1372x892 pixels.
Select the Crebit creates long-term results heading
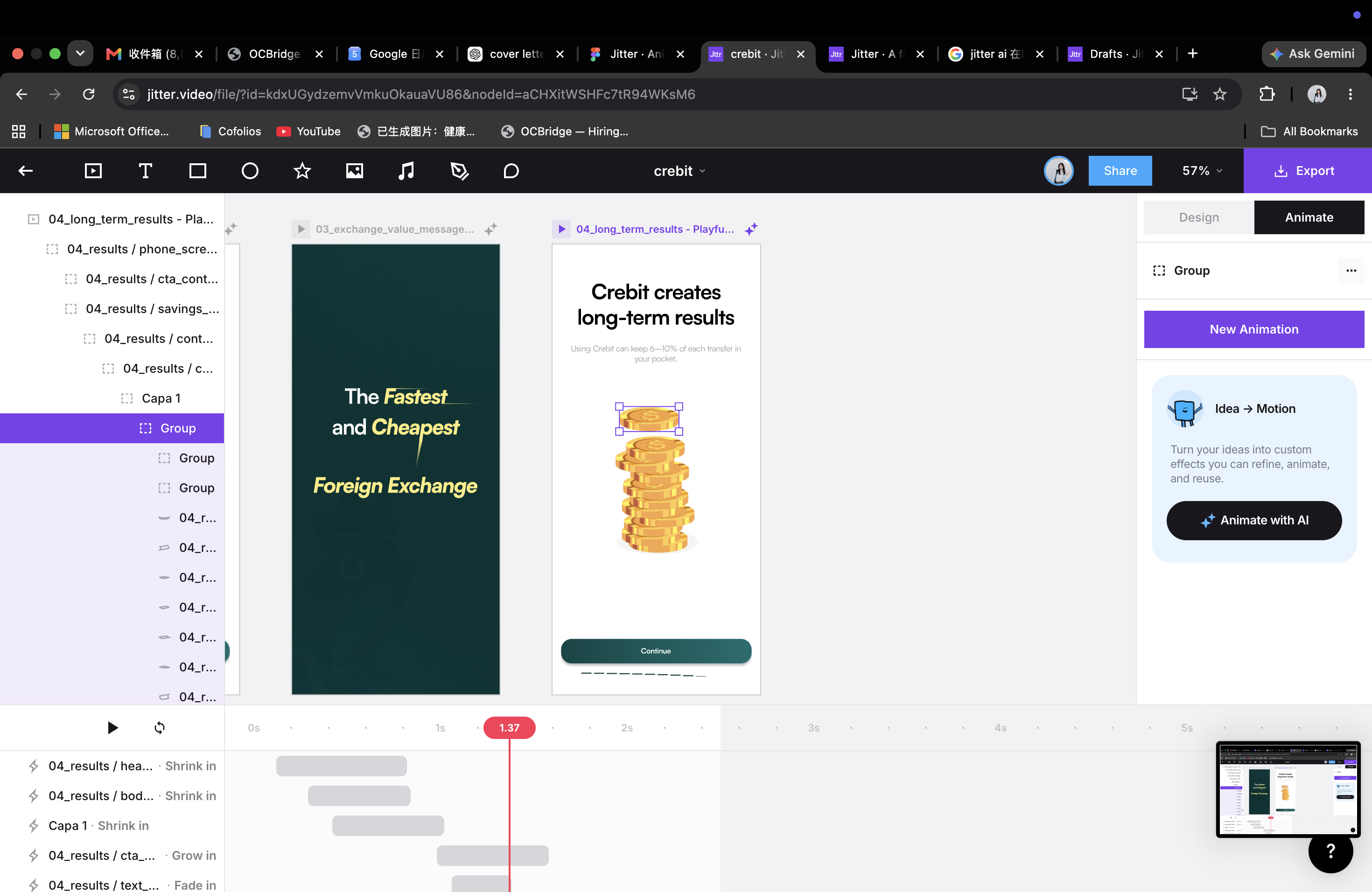(x=656, y=304)
